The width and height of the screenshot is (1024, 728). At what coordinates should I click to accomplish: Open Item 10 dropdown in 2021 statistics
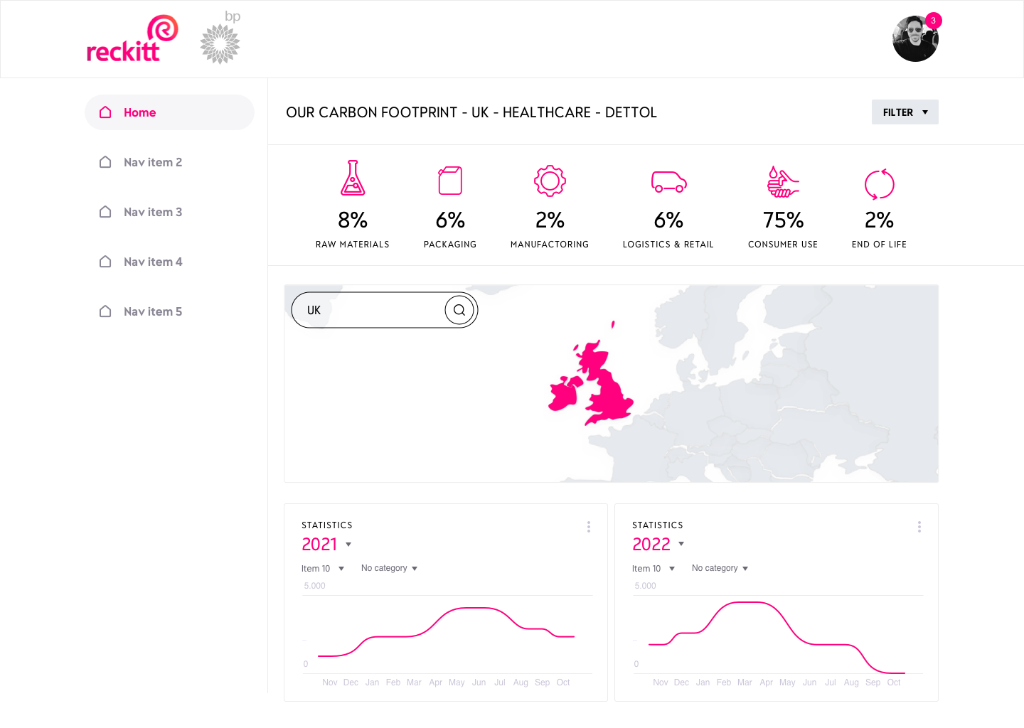click(323, 568)
